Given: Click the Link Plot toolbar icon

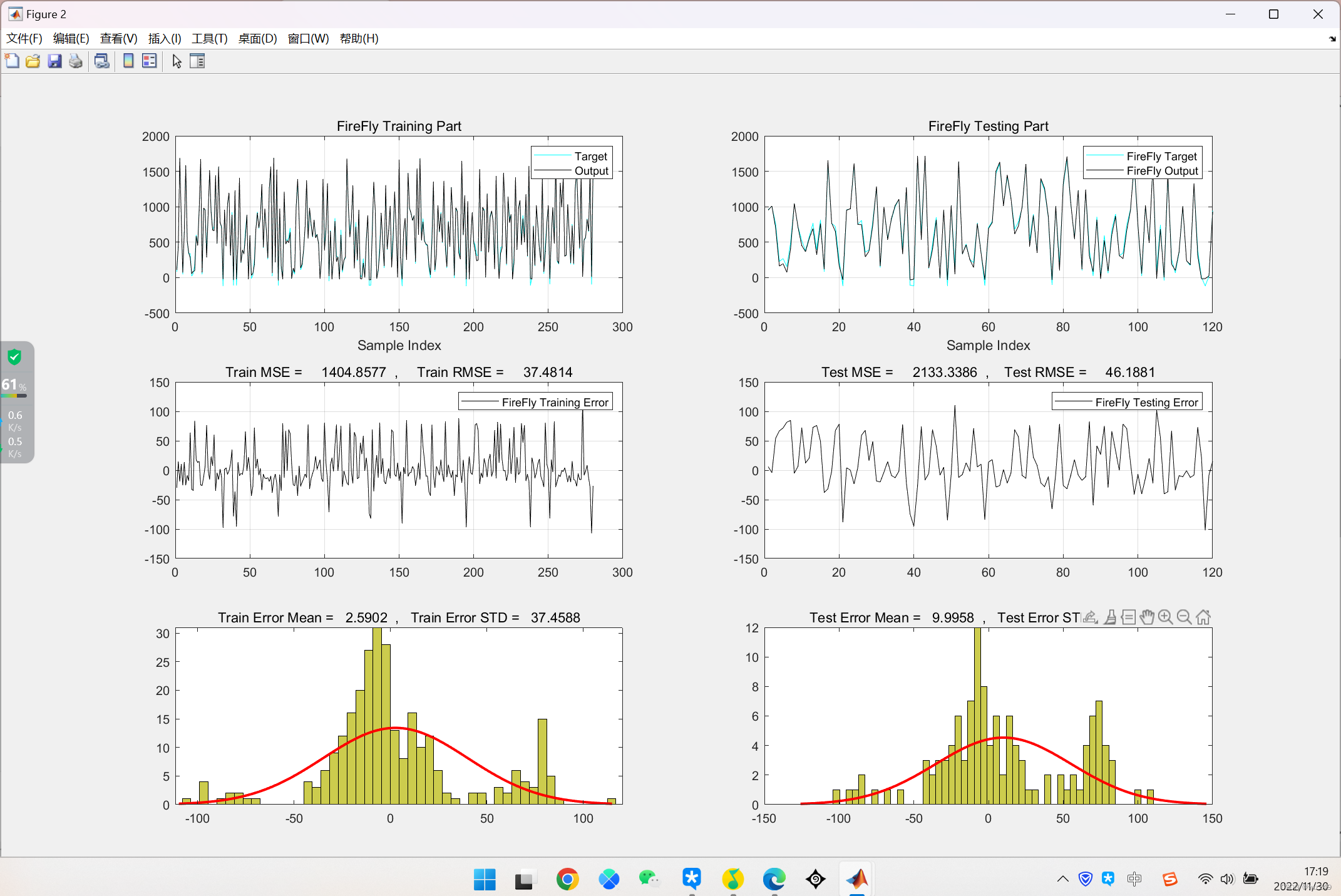Looking at the screenshot, I should pyautogui.click(x=101, y=61).
